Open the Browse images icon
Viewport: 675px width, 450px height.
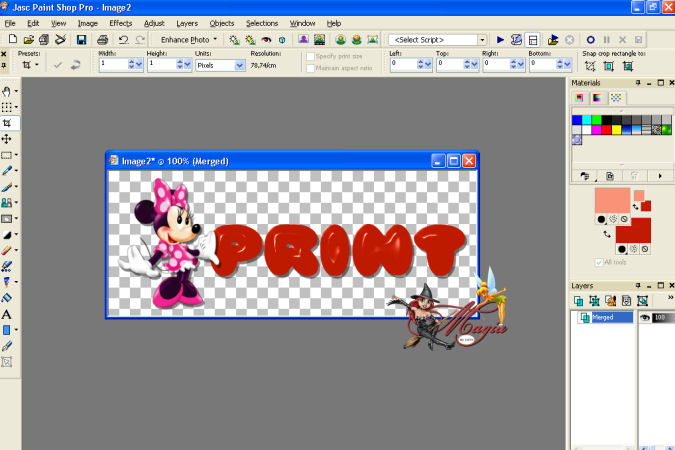click(44, 40)
